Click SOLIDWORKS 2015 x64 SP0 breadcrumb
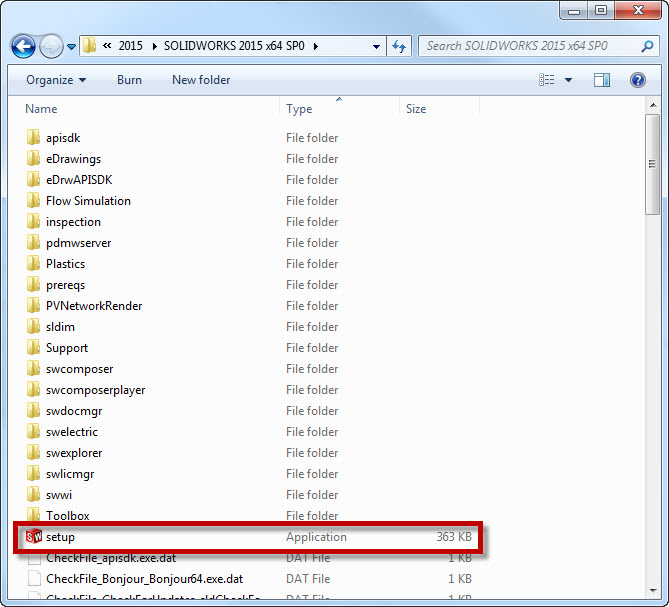 coord(234,46)
